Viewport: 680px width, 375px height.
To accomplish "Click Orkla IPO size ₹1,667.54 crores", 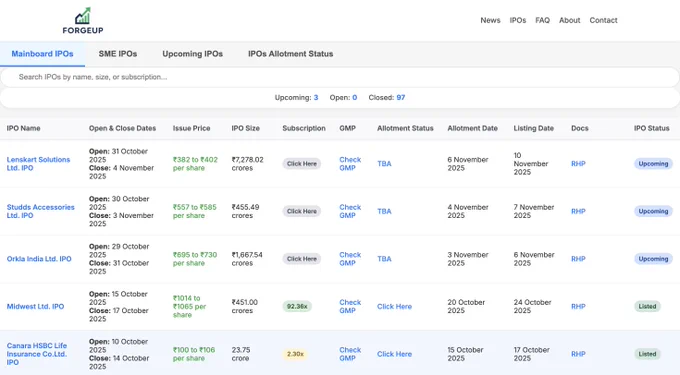I will (247, 259).
